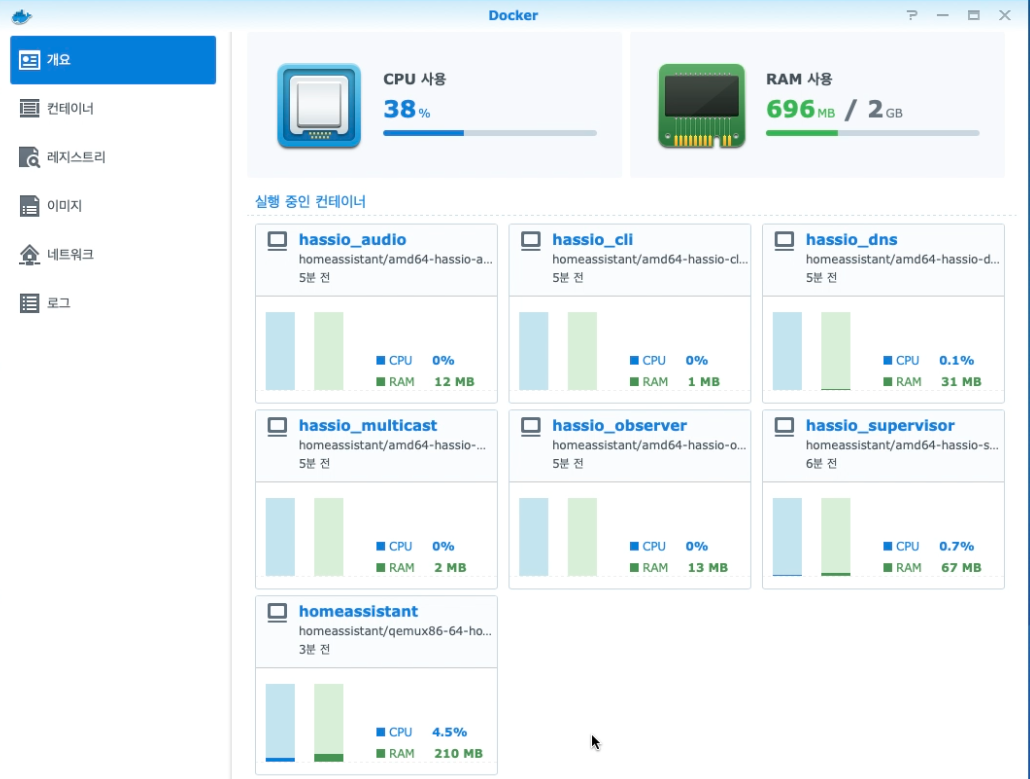Open the 개요 overview tab
Screen dimensions: 1030x779
[x=113, y=60]
